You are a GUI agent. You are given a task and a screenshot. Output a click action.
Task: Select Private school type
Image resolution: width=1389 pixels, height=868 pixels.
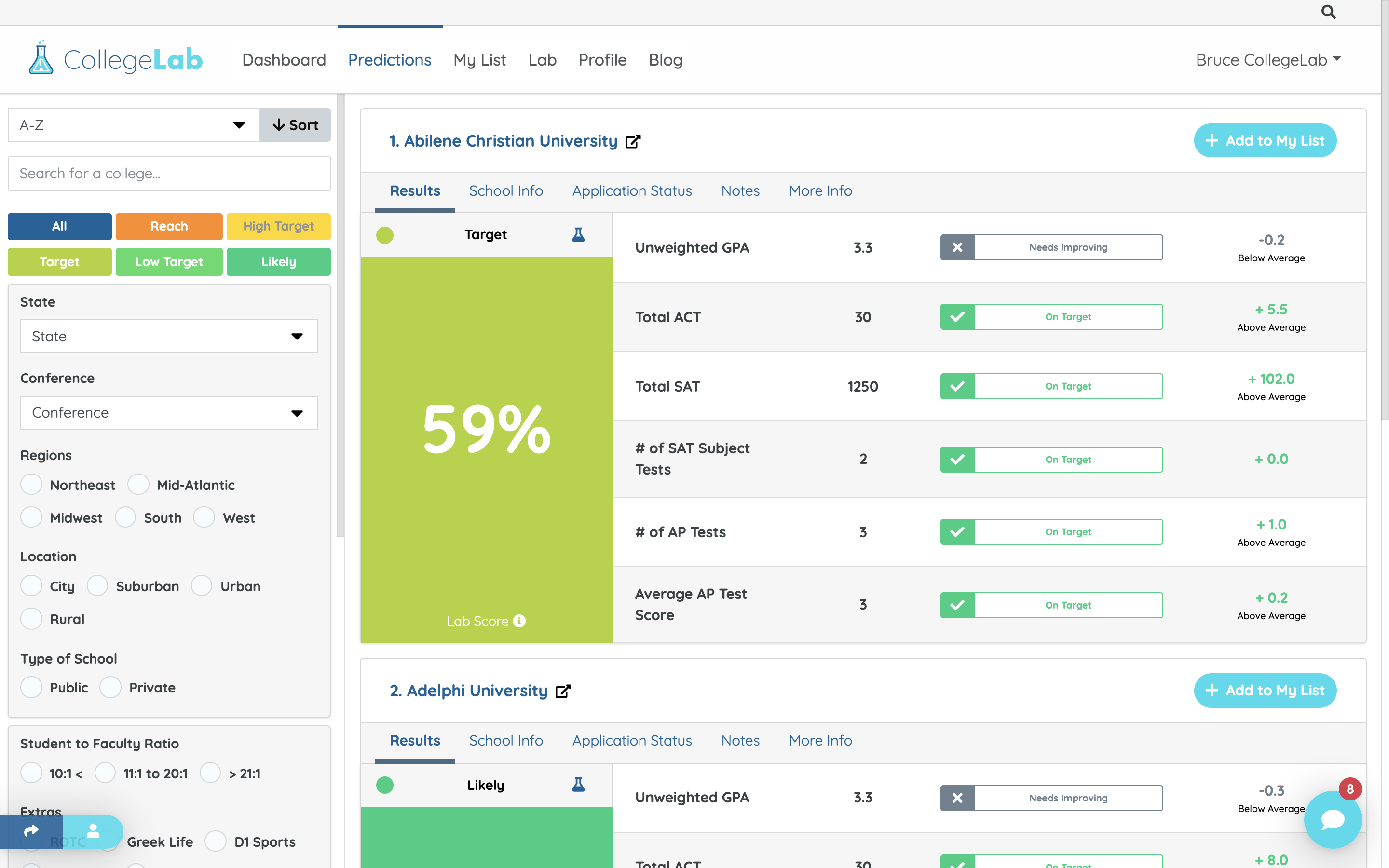pos(110,687)
